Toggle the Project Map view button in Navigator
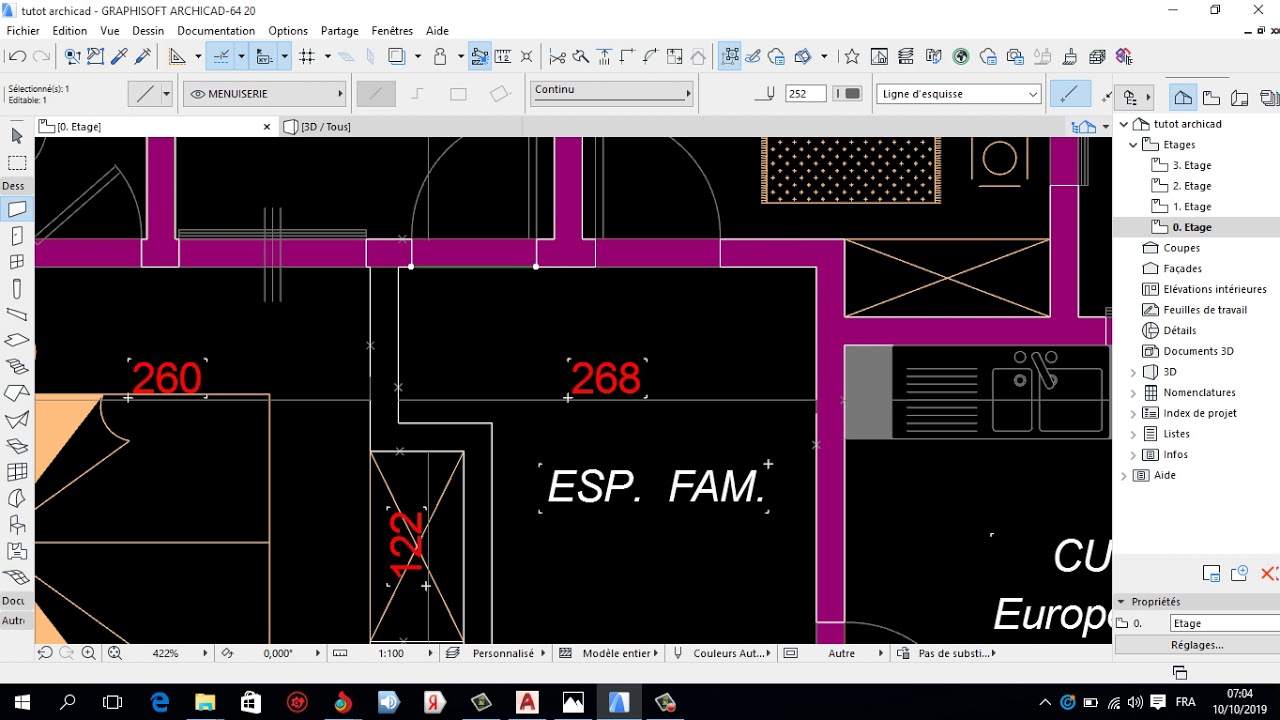Image resolution: width=1280 pixels, height=720 pixels. [x=1183, y=98]
